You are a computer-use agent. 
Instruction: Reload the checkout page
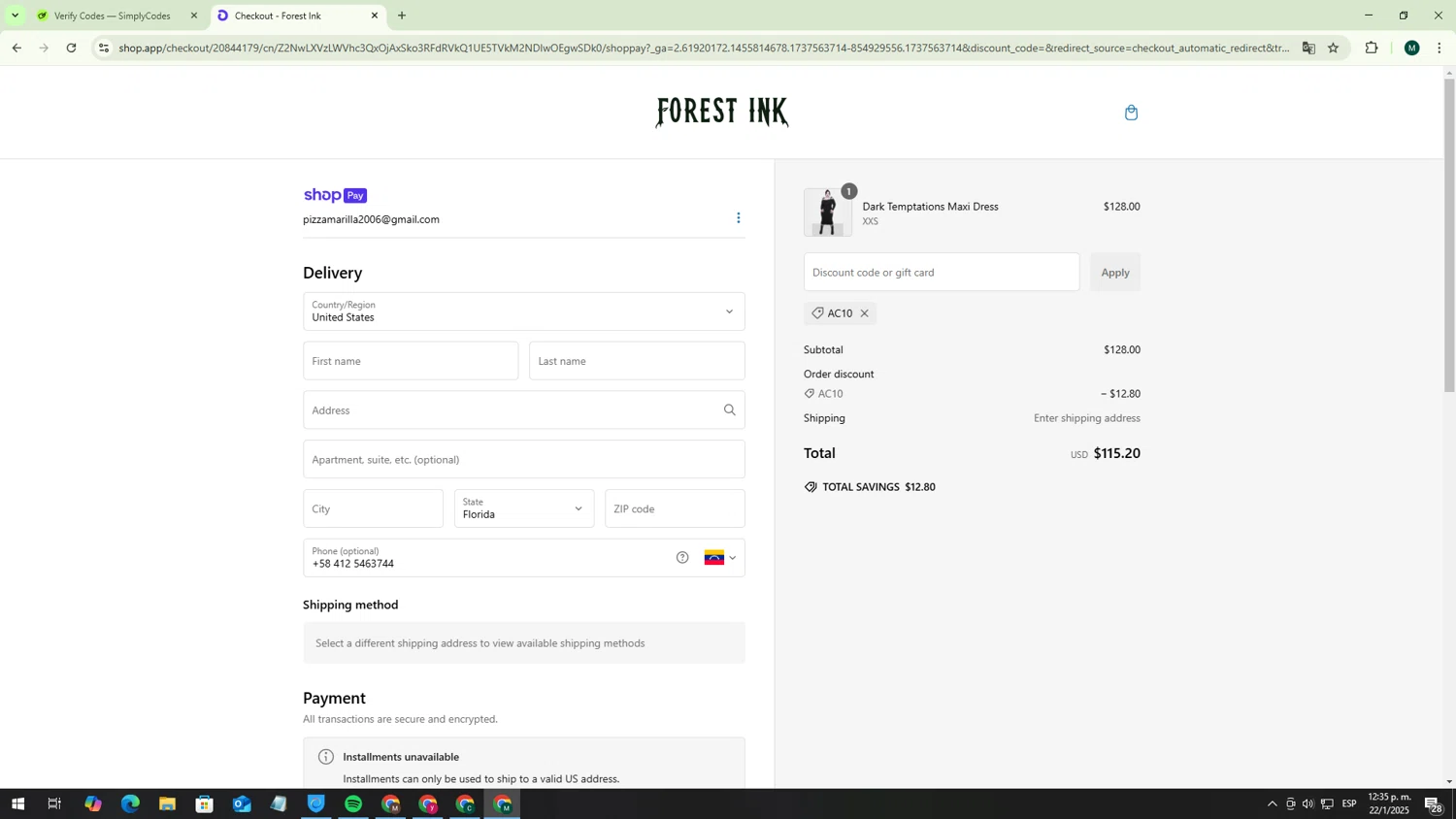(71, 48)
